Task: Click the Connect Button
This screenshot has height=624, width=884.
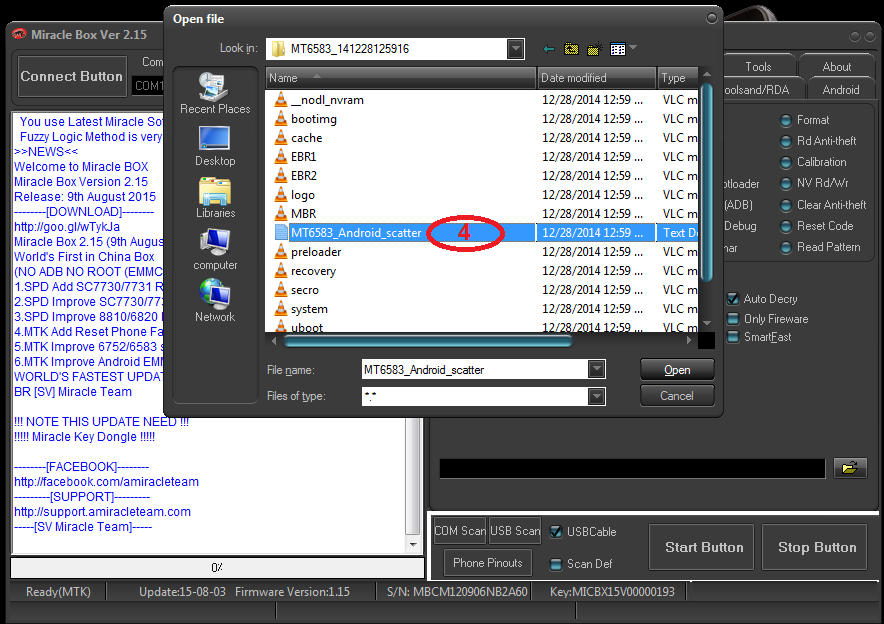Action: [x=72, y=76]
